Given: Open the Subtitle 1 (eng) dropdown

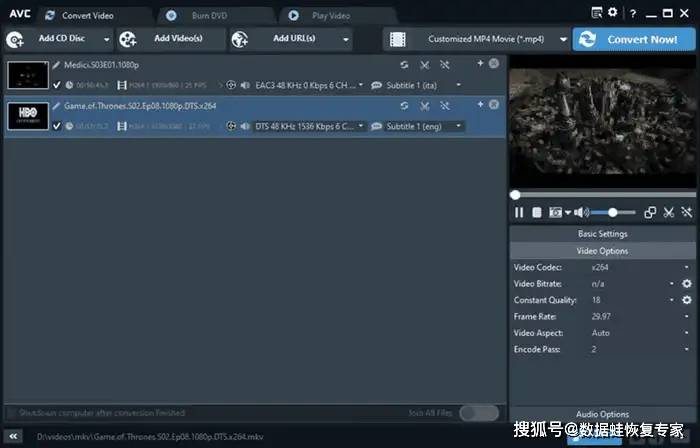Looking at the screenshot, I should 458,126.
